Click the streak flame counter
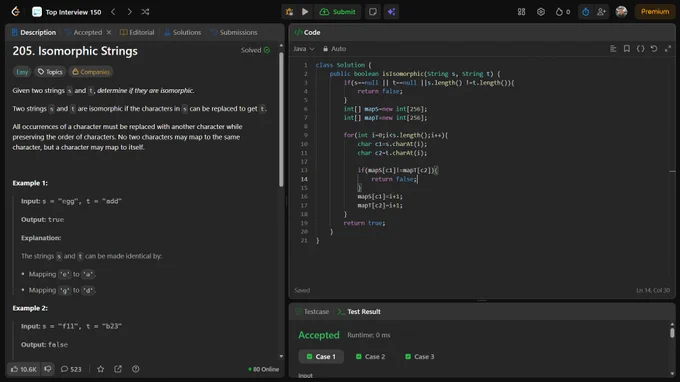The width and height of the screenshot is (680, 382). pyautogui.click(x=563, y=12)
